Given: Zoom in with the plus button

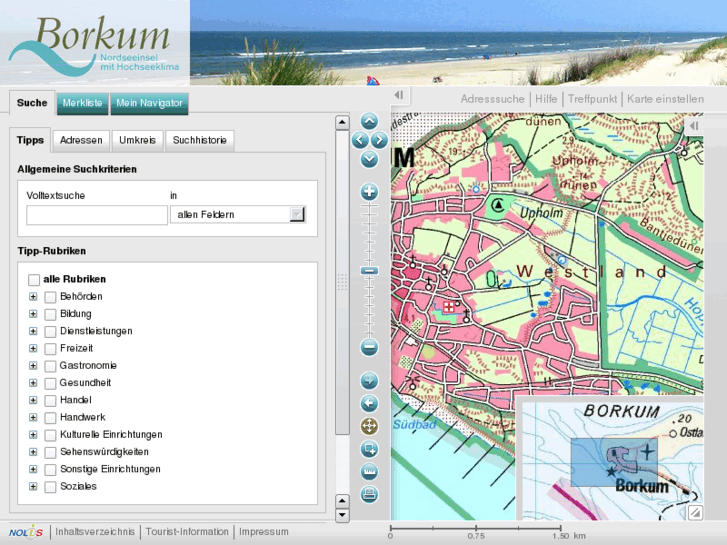Looking at the screenshot, I should pos(369,192).
